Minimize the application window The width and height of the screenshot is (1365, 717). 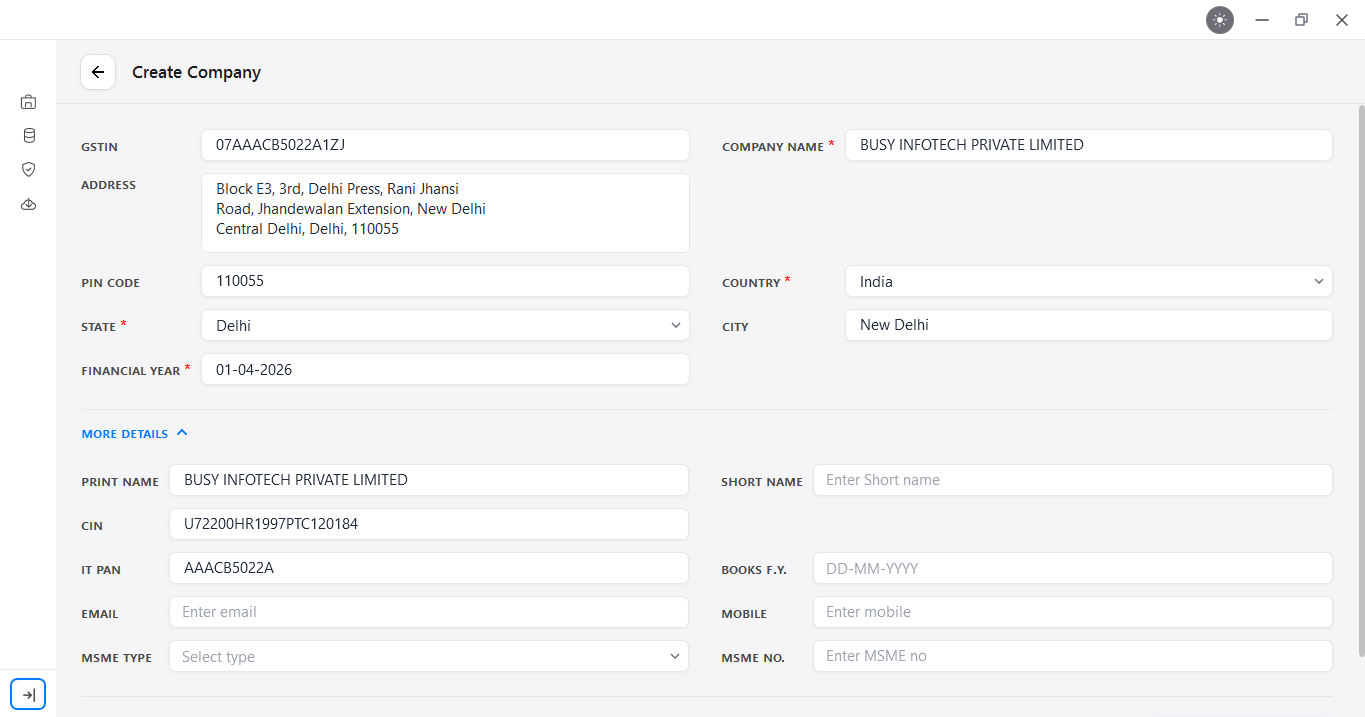[x=1262, y=20]
